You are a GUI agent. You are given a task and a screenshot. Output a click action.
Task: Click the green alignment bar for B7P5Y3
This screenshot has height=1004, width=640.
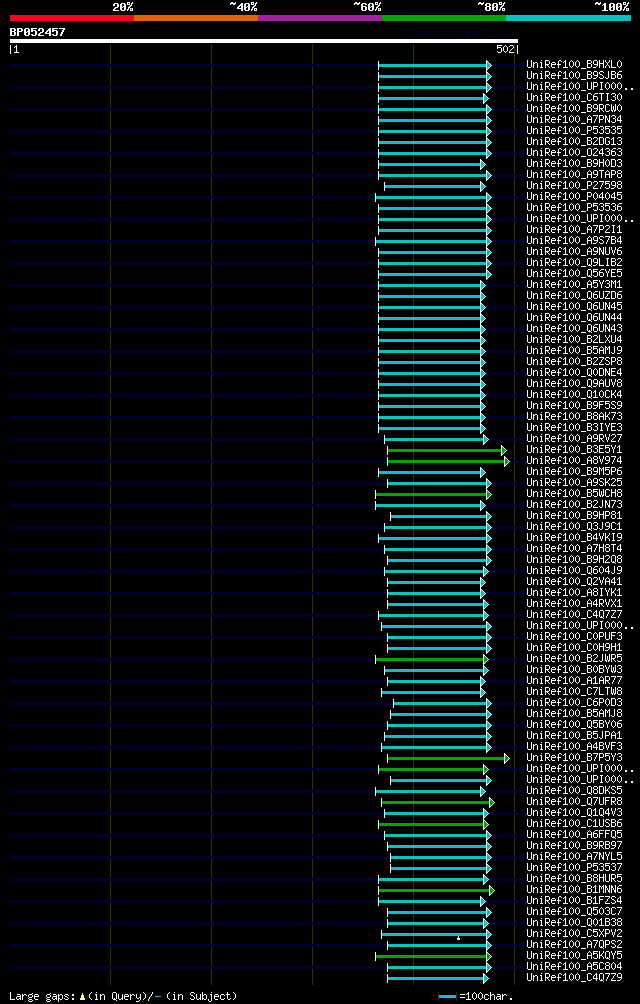[448, 758]
